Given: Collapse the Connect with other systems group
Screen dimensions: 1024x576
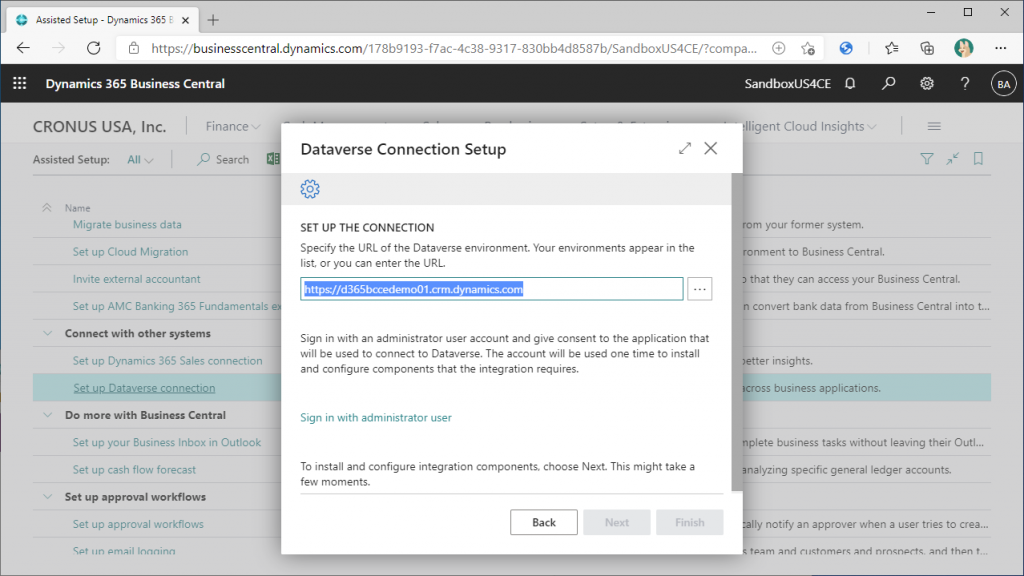Looking at the screenshot, I should 48,333.
